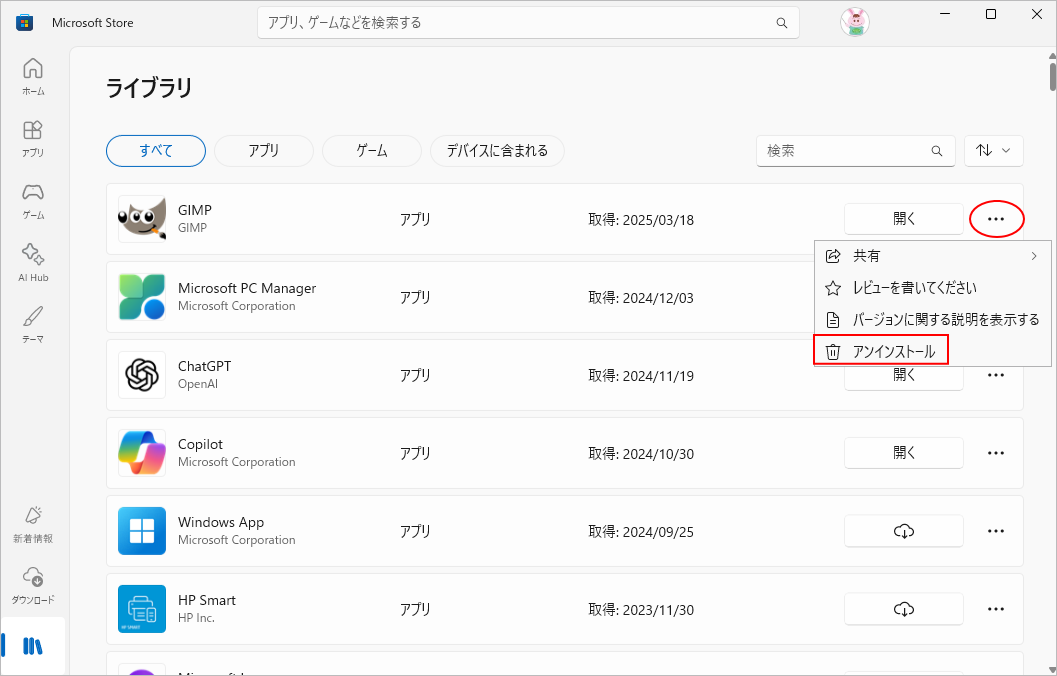The height and width of the screenshot is (676, 1057).
Task: Open the Games section in sidebar
Action: tap(33, 200)
